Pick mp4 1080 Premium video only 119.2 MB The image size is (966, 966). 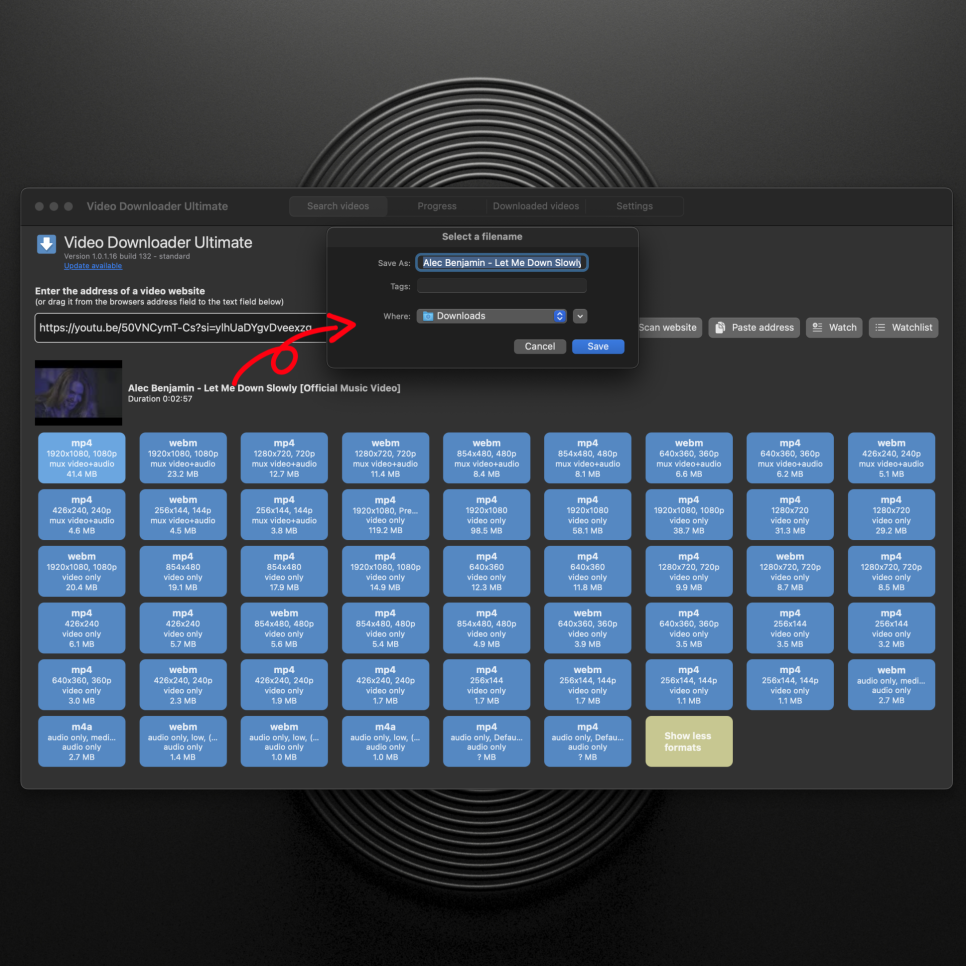tap(385, 514)
